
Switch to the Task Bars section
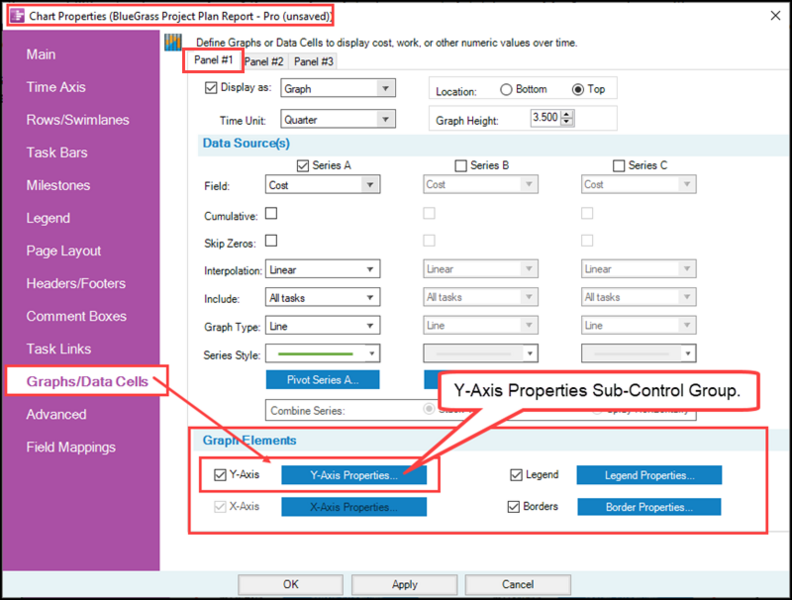(x=57, y=153)
